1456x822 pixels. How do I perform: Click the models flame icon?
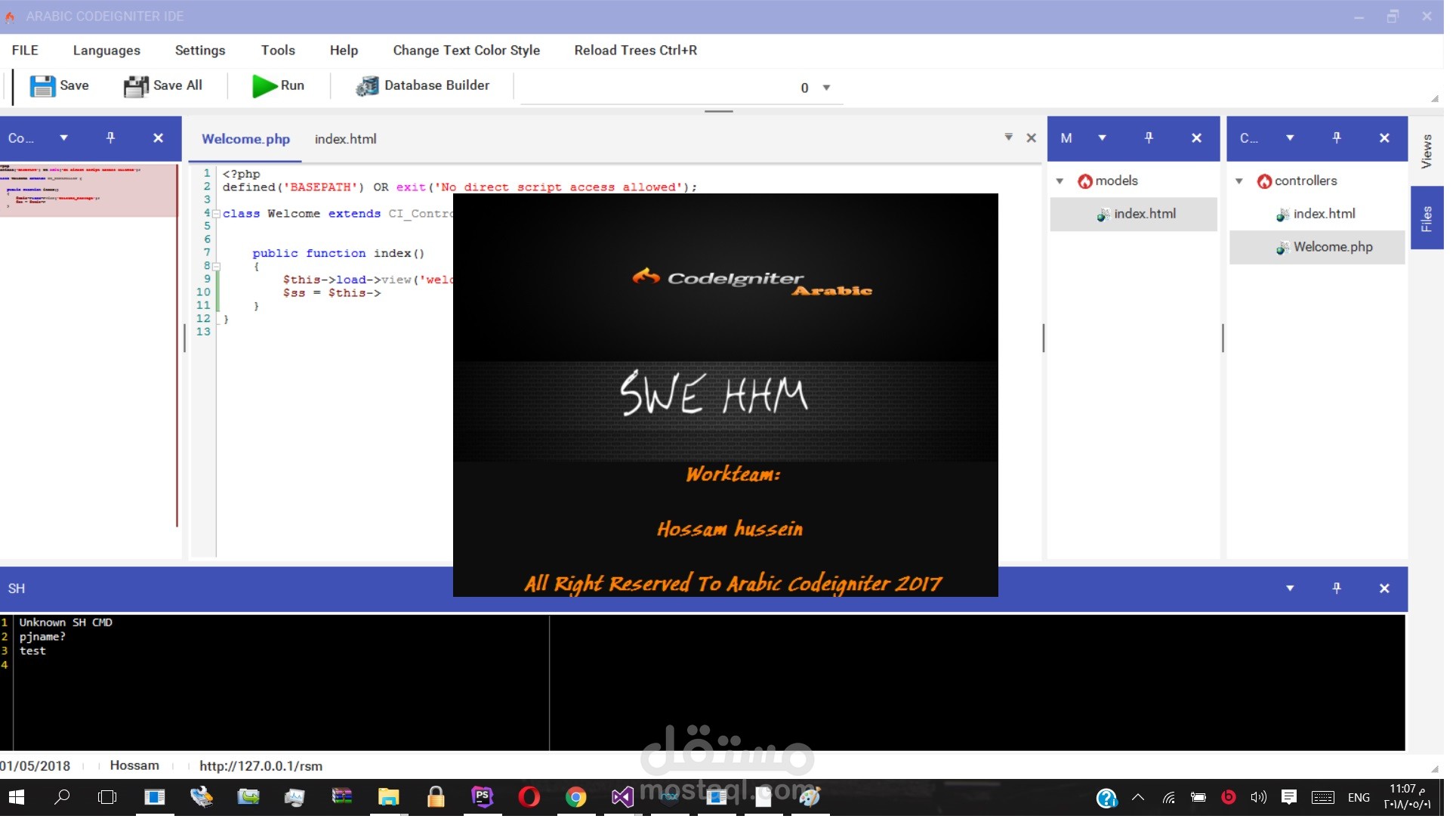(1085, 181)
